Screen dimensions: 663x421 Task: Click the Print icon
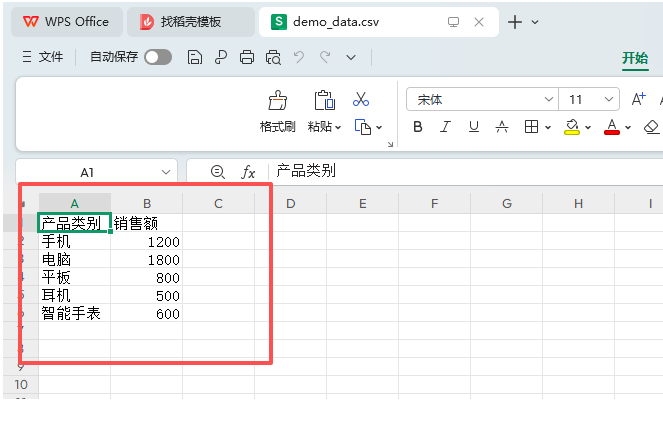pyautogui.click(x=247, y=57)
